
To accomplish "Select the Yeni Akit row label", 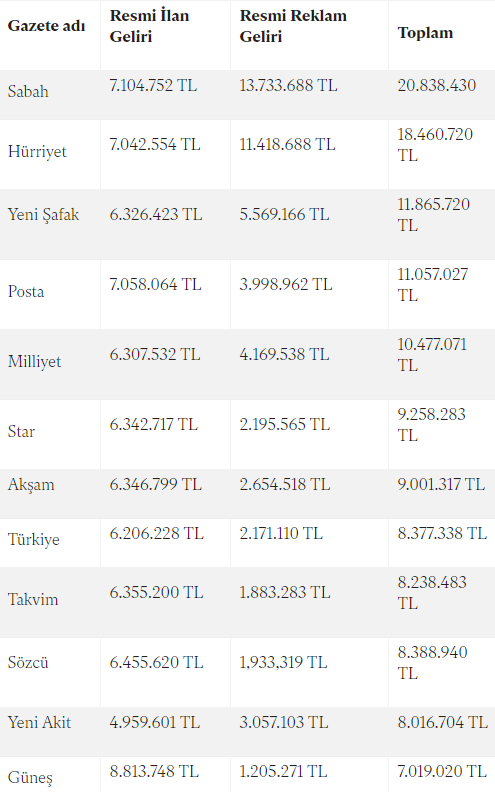I will tap(39, 722).
